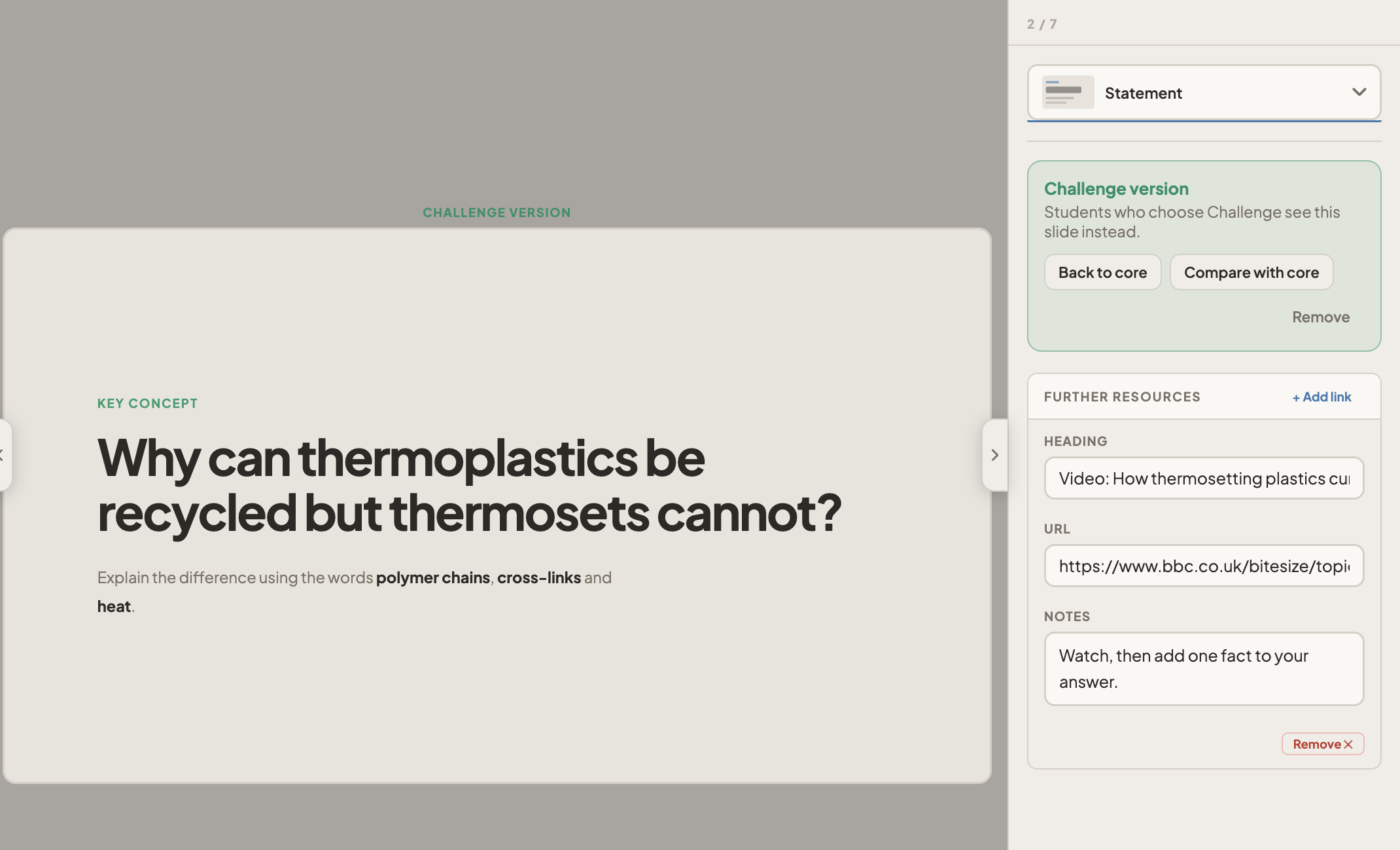Open the Statement slide type dropdown

(x=1204, y=92)
